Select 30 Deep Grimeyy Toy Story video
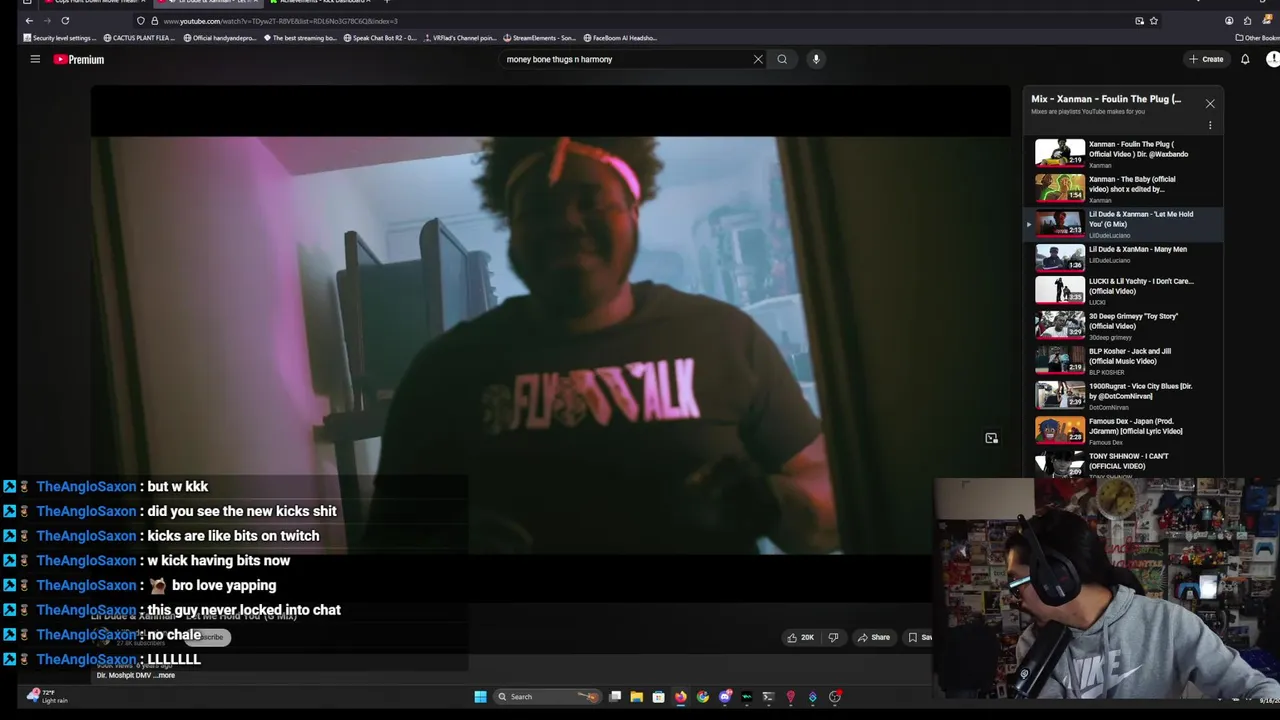The height and width of the screenshot is (720, 1280). pos(1124,326)
